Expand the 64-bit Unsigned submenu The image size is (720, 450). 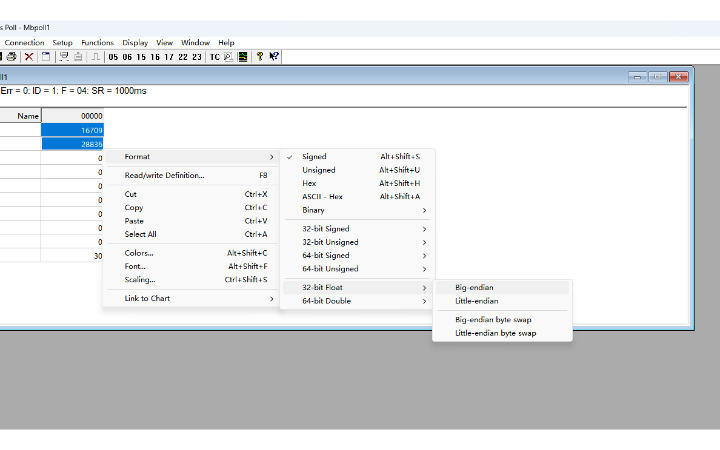point(357,269)
